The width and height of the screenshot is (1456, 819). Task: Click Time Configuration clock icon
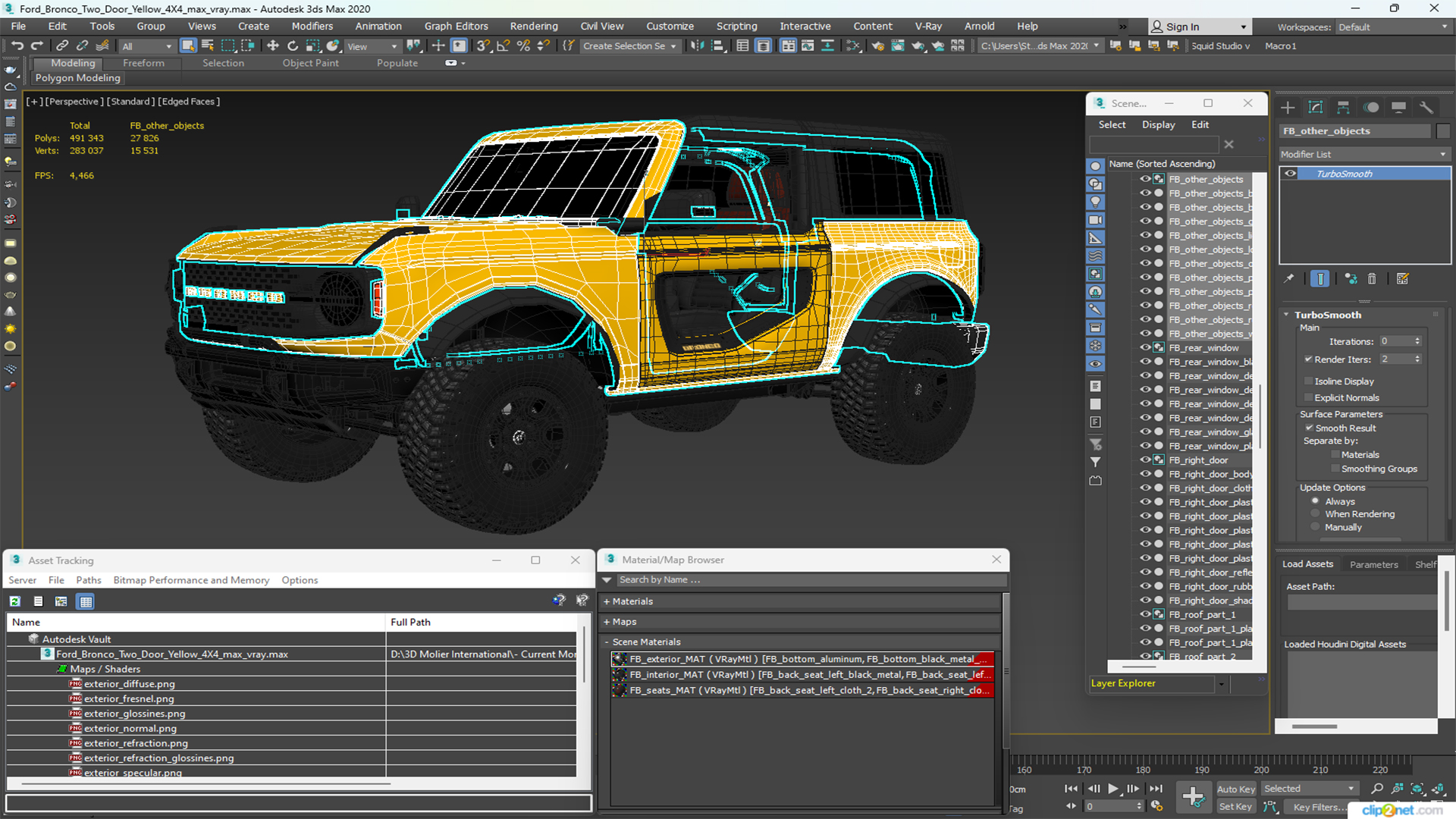click(1156, 806)
